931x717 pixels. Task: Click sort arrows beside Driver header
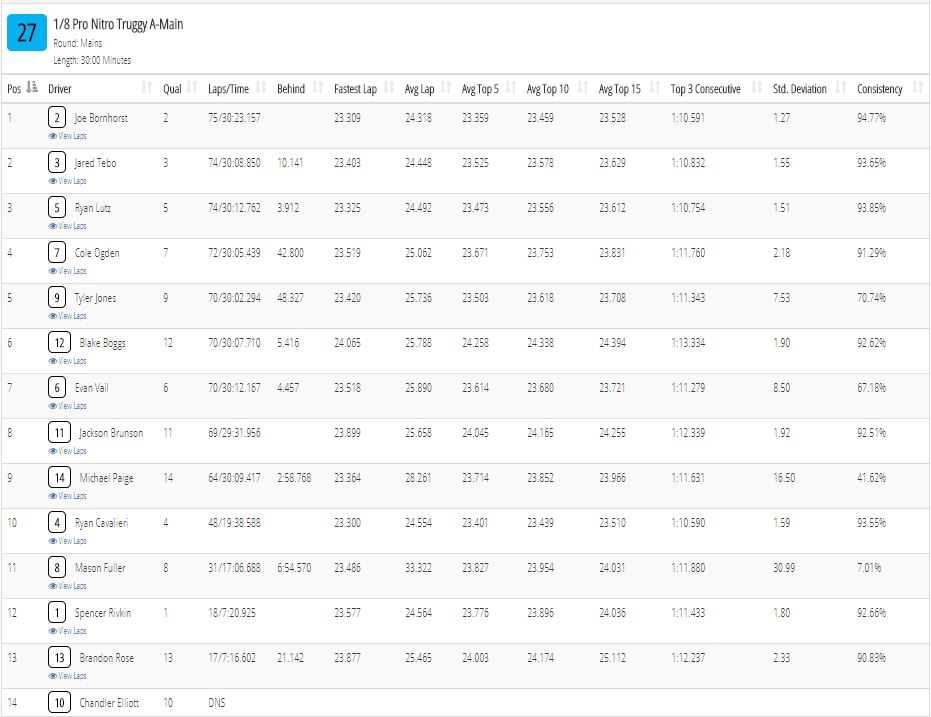point(147,88)
